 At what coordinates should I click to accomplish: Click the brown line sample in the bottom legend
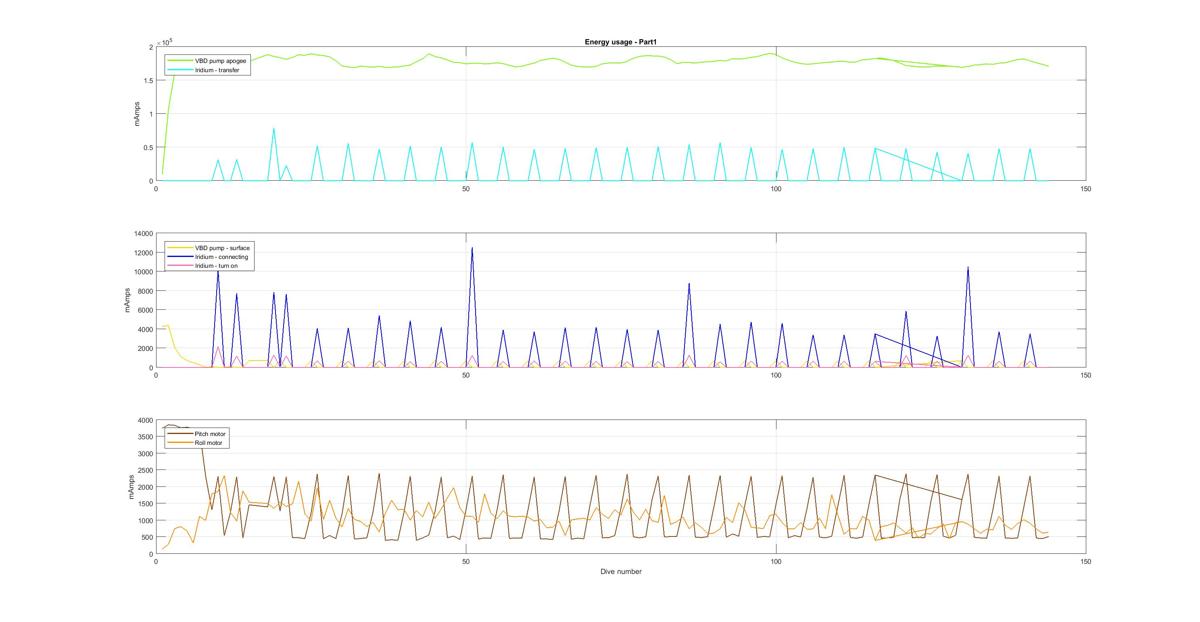pos(180,434)
